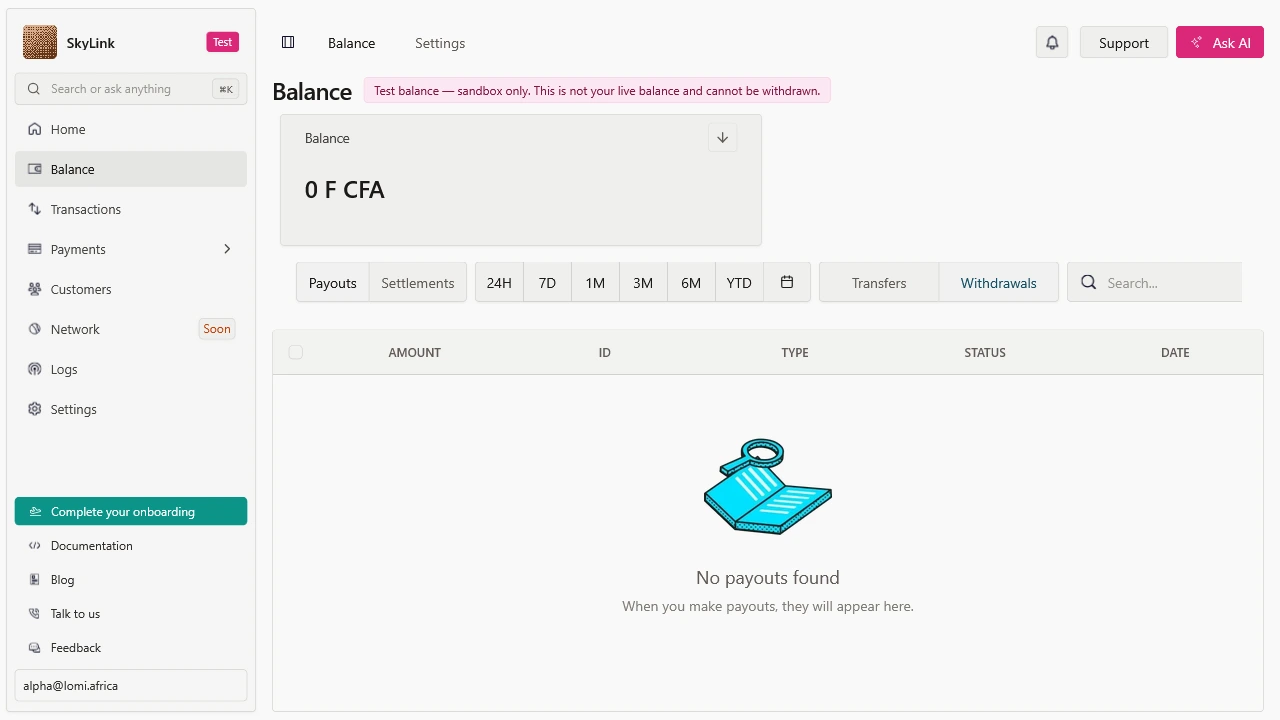Click the Talk to us icon
The width and height of the screenshot is (1280, 720).
click(35, 614)
